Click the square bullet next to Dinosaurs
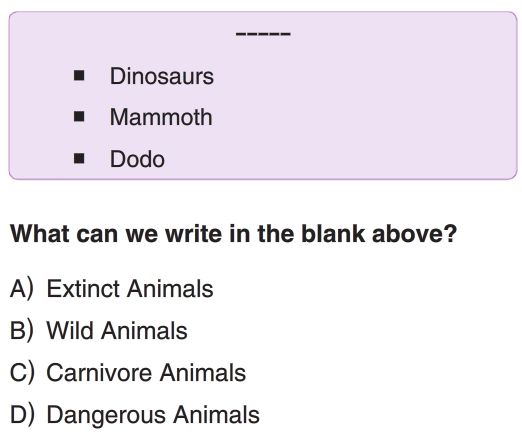Screen dimensions: 522x441 79,76
